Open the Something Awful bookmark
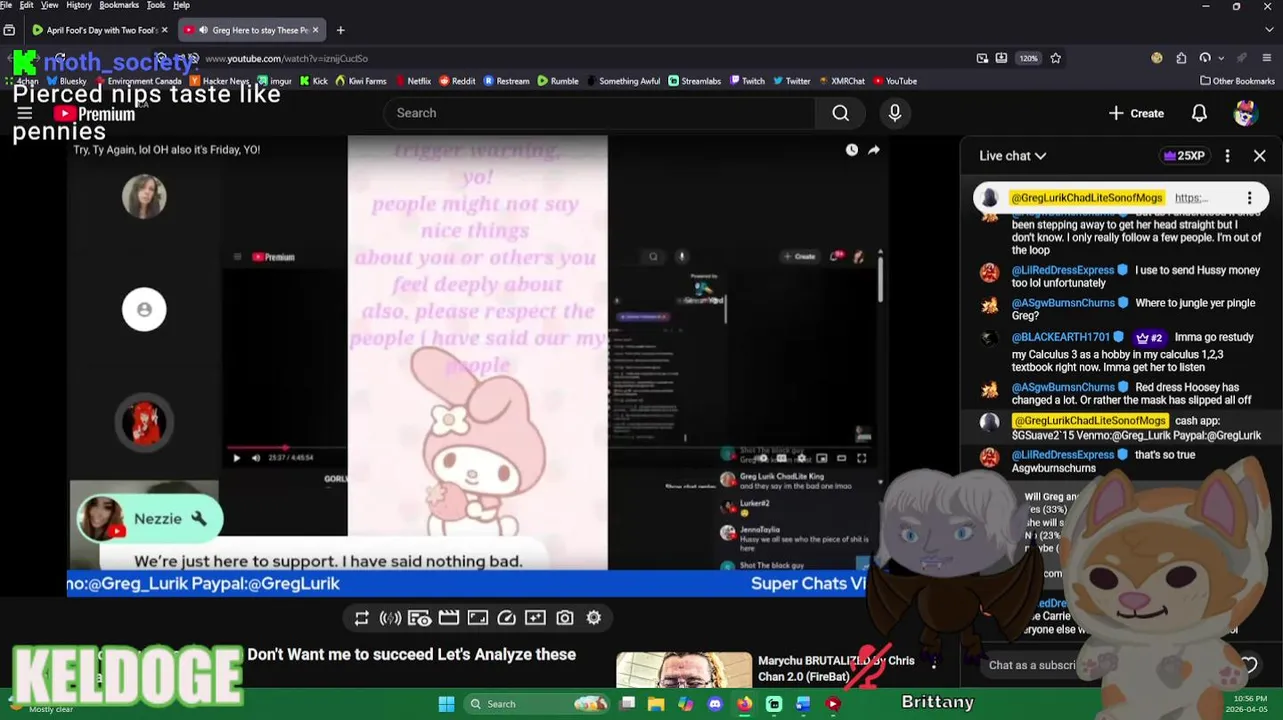The width and height of the screenshot is (1283, 720). pos(623,81)
